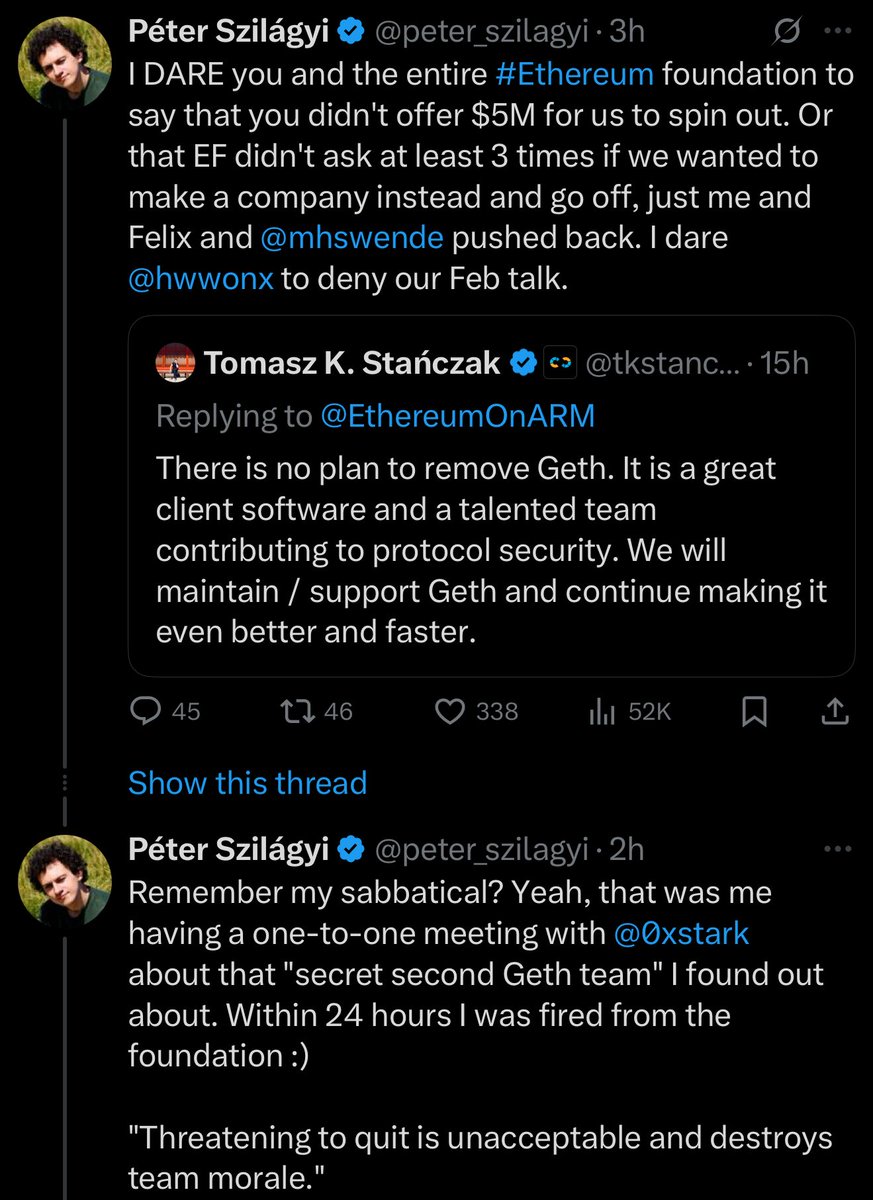Open the @EthereumOnARM reply link
This screenshot has width=873, height=1200.
coord(457,416)
